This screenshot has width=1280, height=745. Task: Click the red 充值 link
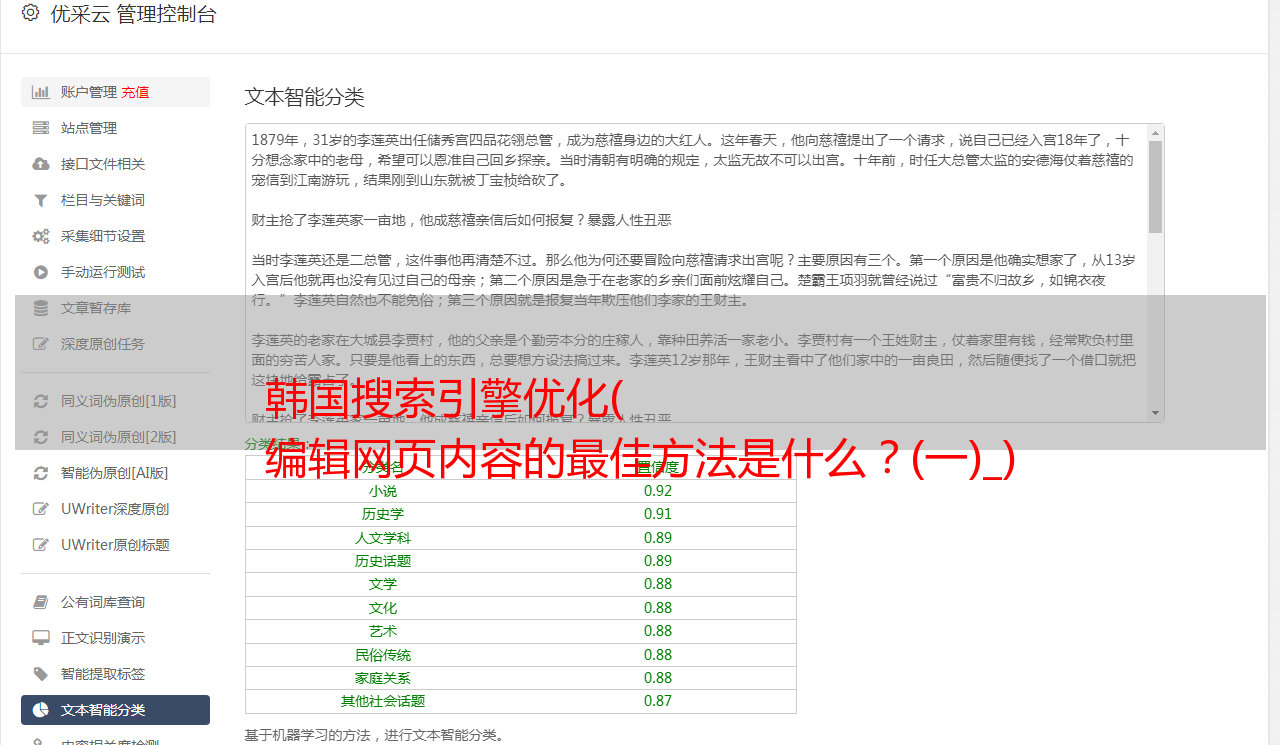click(136, 92)
